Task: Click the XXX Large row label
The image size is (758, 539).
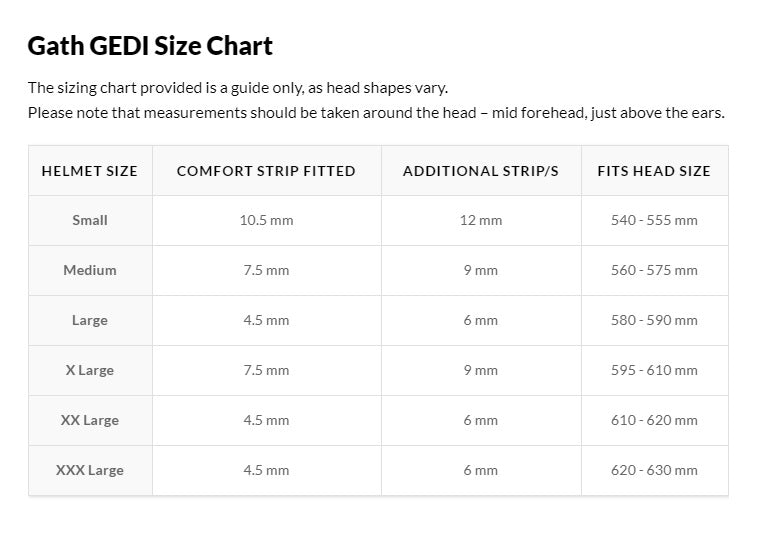Action: [x=90, y=470]
